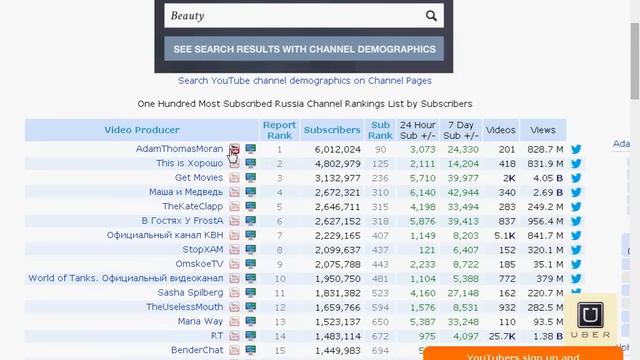Click monitor icon for TheUselessMouth
This screenshot has width=640, height=360.
coord(251,307)
